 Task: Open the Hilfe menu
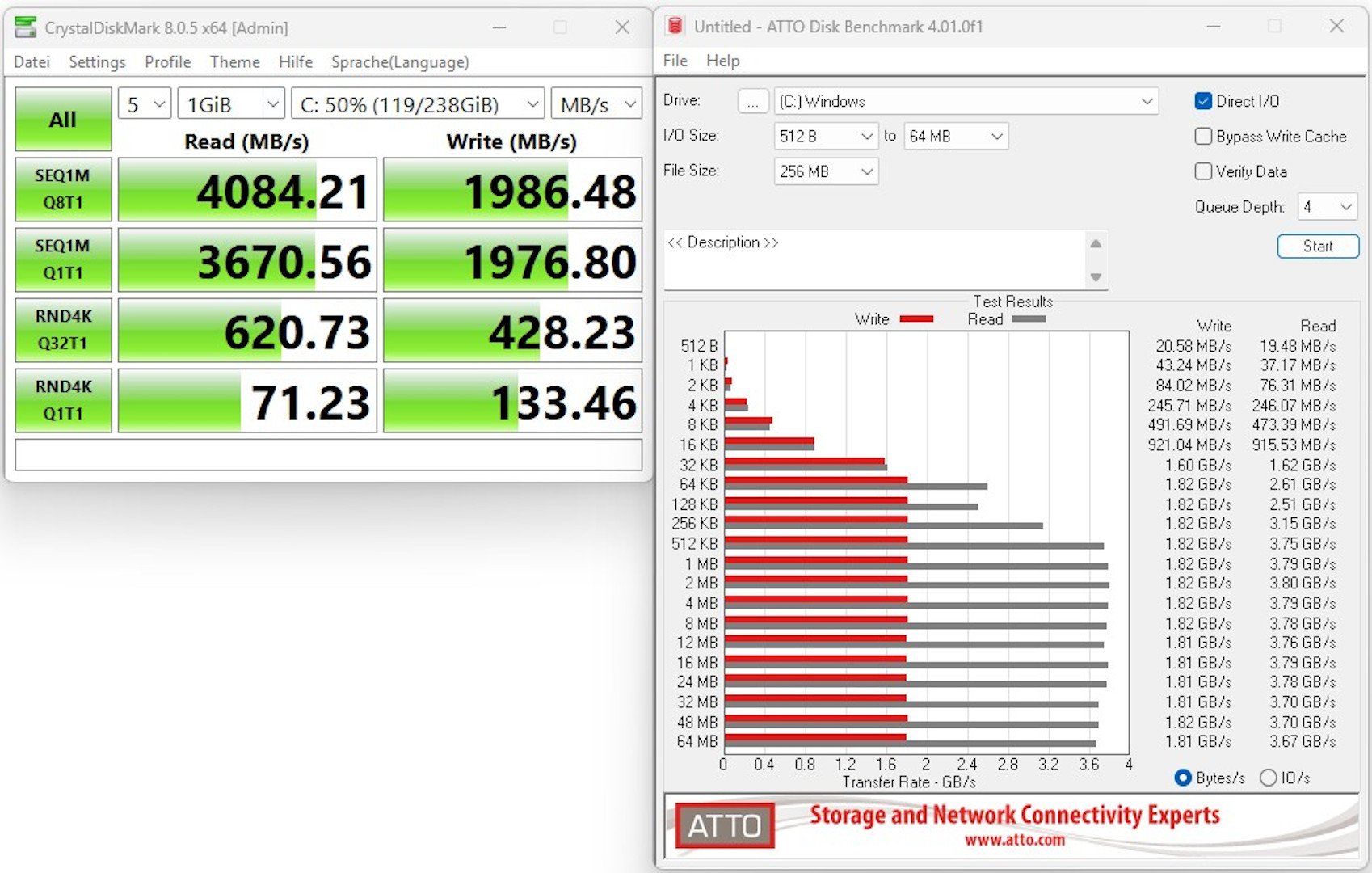pyautogui.click(x=295, y=62)
